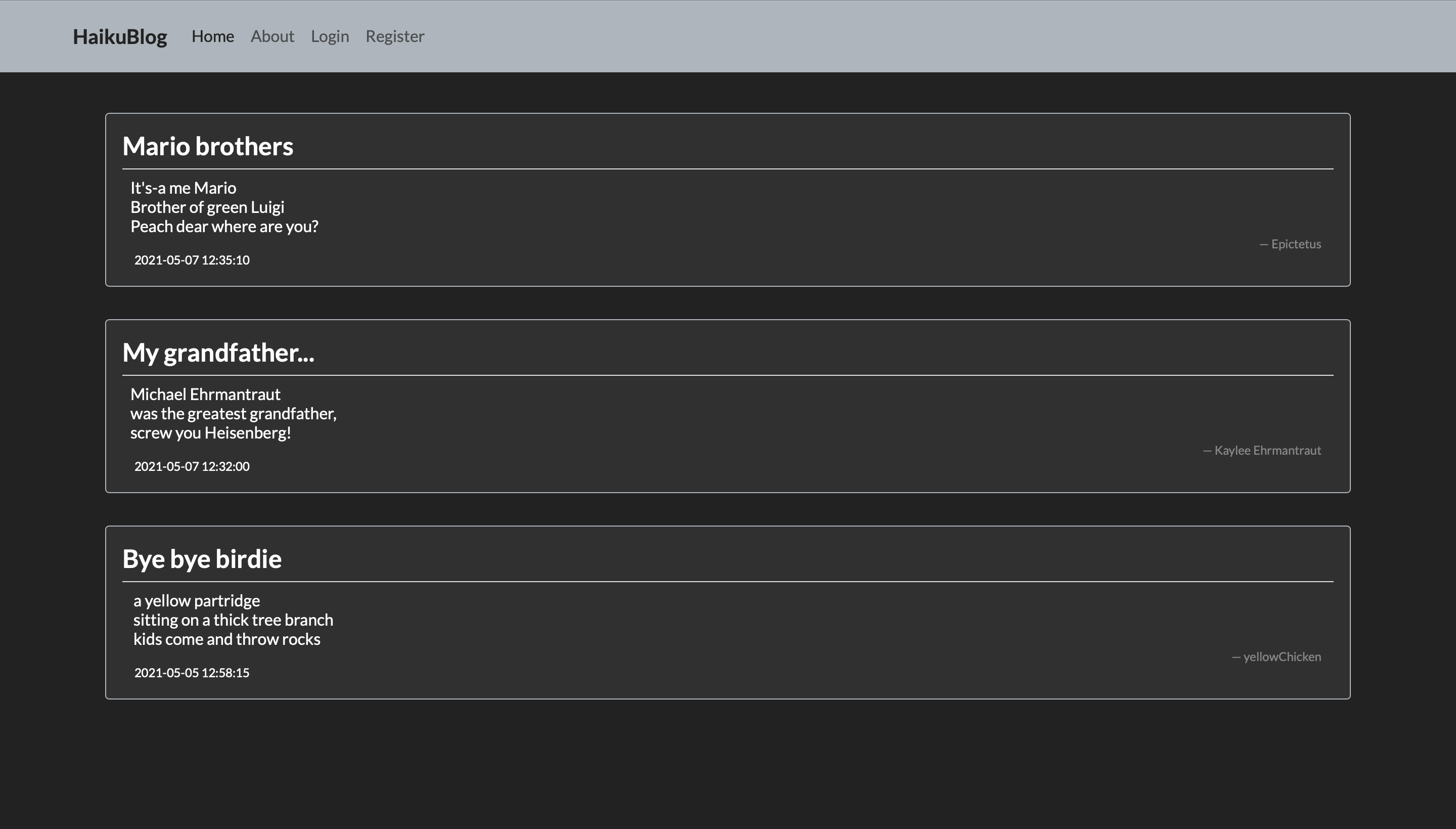
Task: Open the Home nav link
Action: tap(212, 36)
